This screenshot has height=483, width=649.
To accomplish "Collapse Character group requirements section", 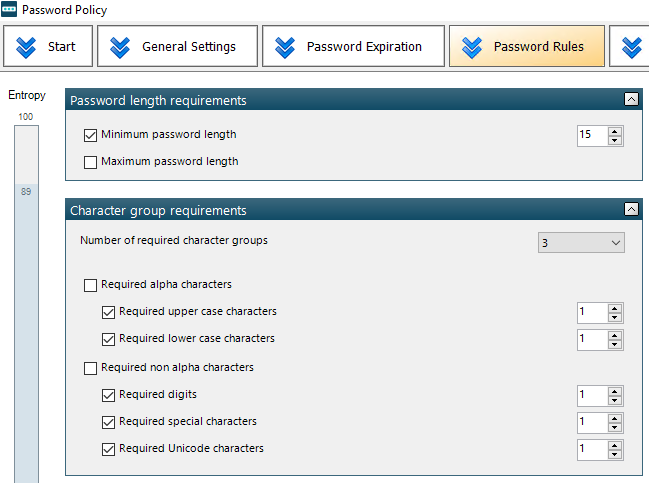I will (x=631, y=209).
